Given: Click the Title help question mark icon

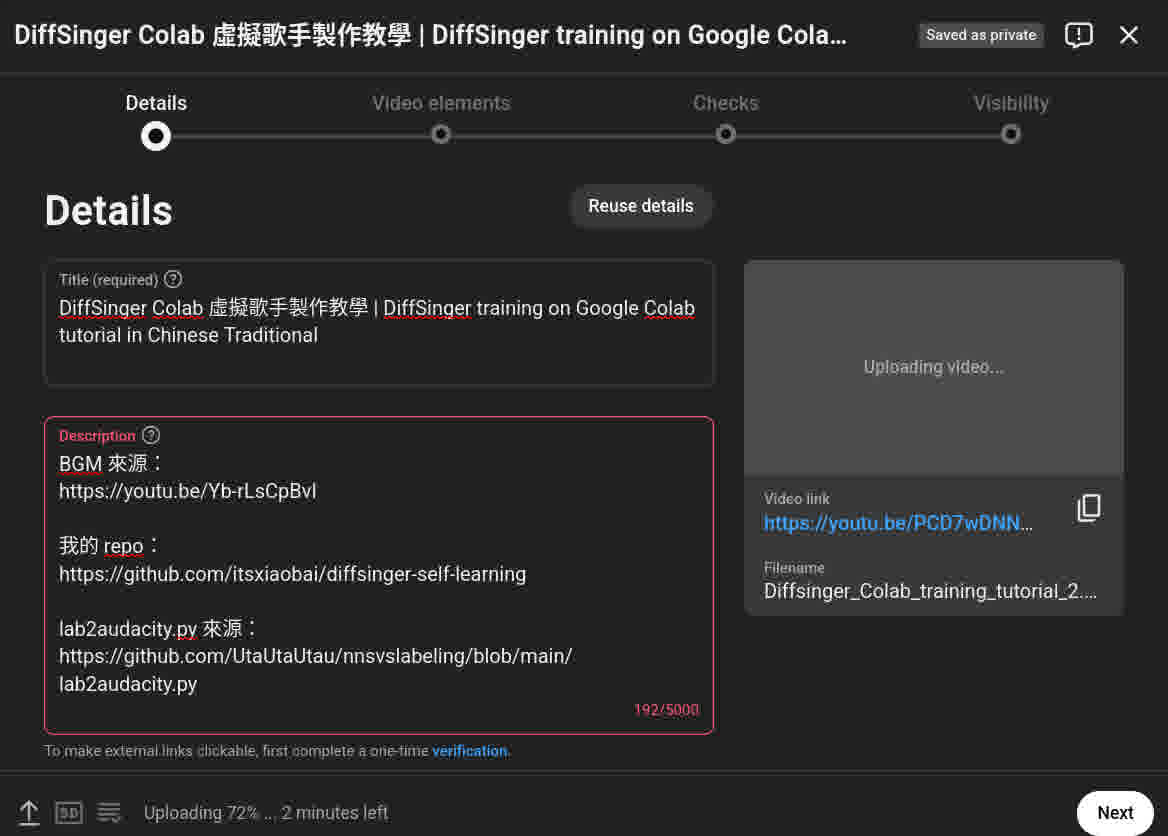Looking at the screenshot, I should click(x=173, y=279).
